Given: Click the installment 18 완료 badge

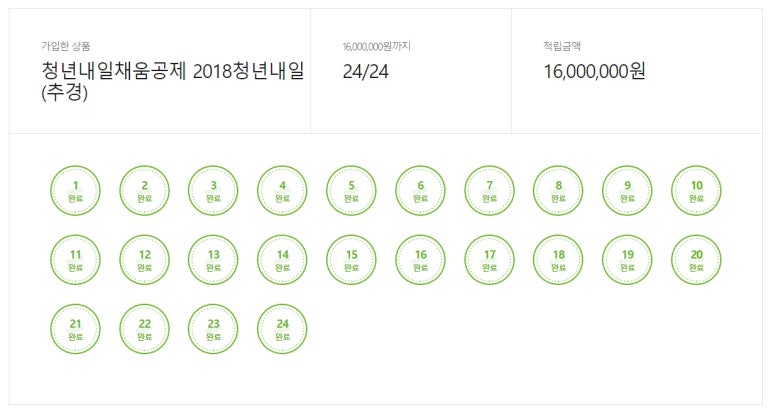Looking at the screenshot, I should (559, 260).
